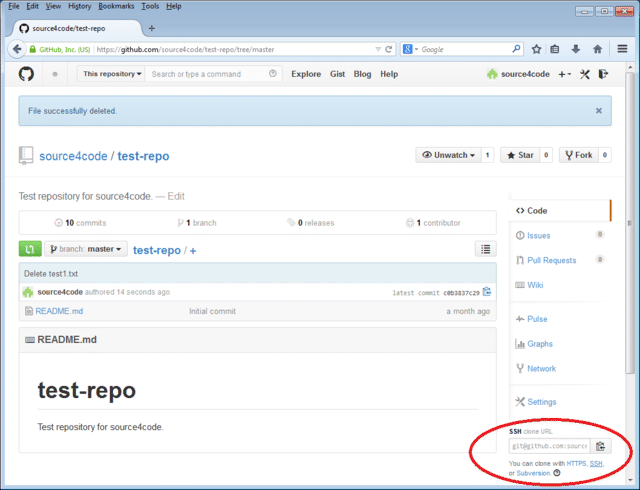
Task: Click the search help question icon
Action: coord(273,74)
